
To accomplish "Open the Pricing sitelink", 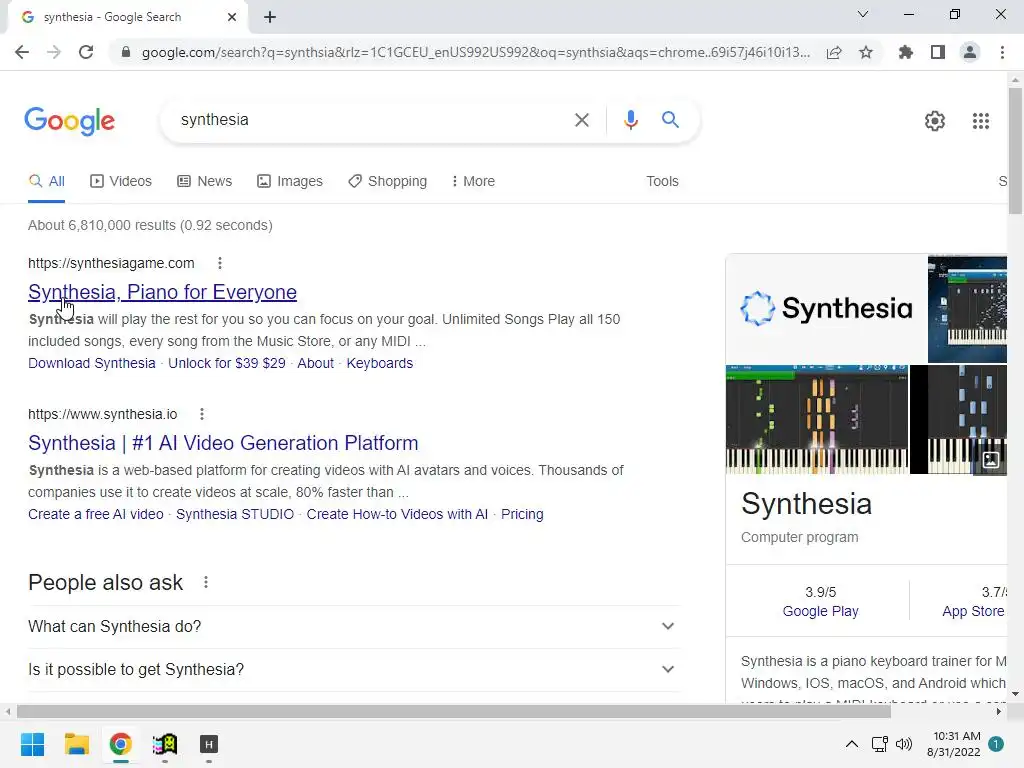I will tap(522, 514).
